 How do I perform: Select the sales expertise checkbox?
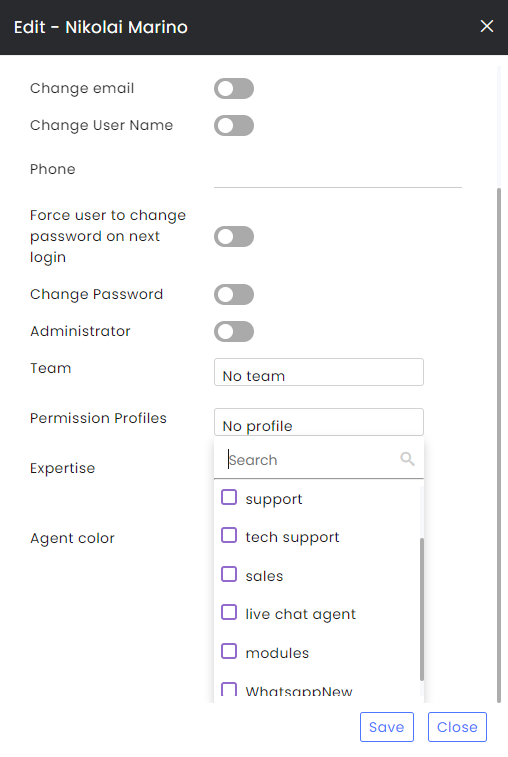(229, 574)
